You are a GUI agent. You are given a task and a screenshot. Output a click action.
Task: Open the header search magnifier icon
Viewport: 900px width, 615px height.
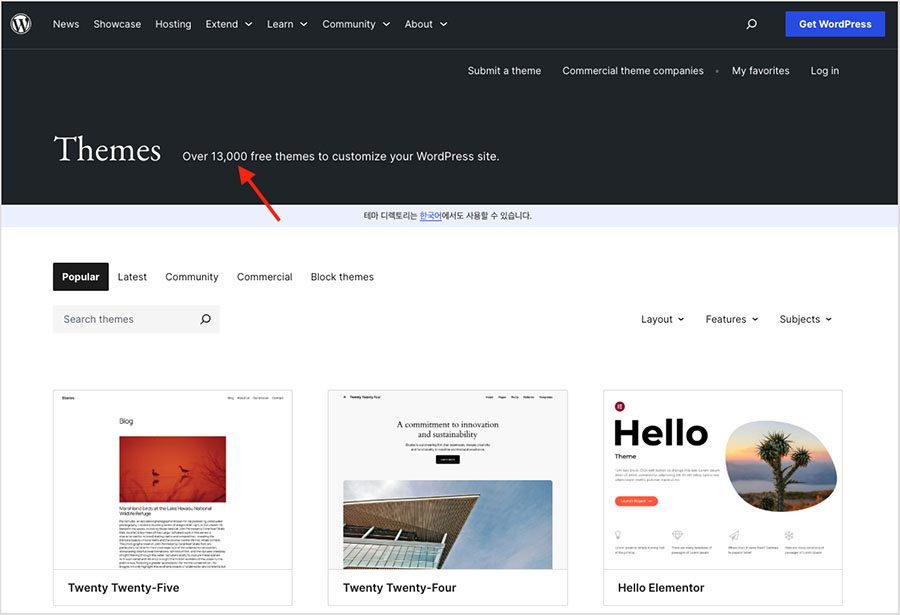click(x=751, y=24)
